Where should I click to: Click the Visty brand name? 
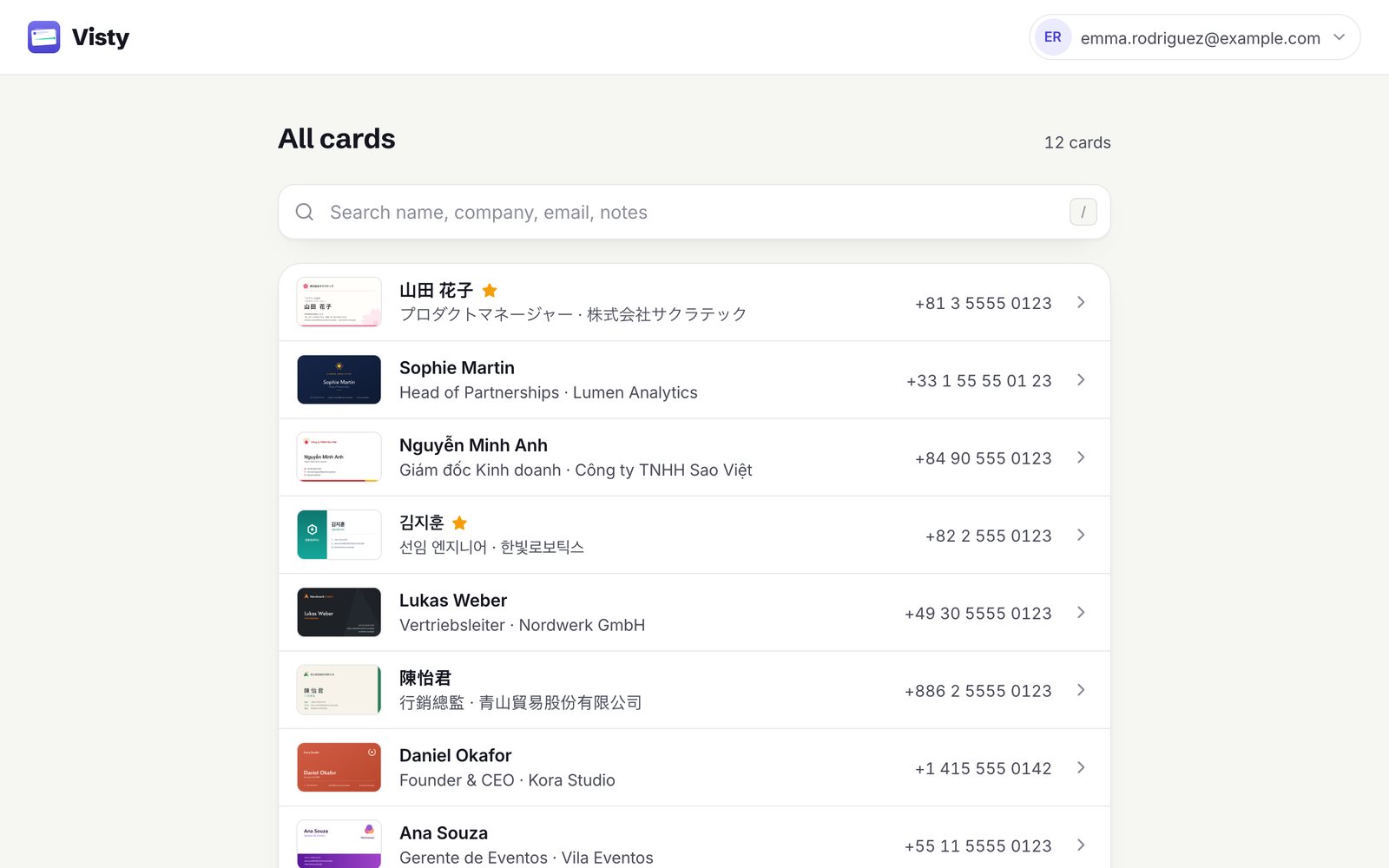point(101,37)
